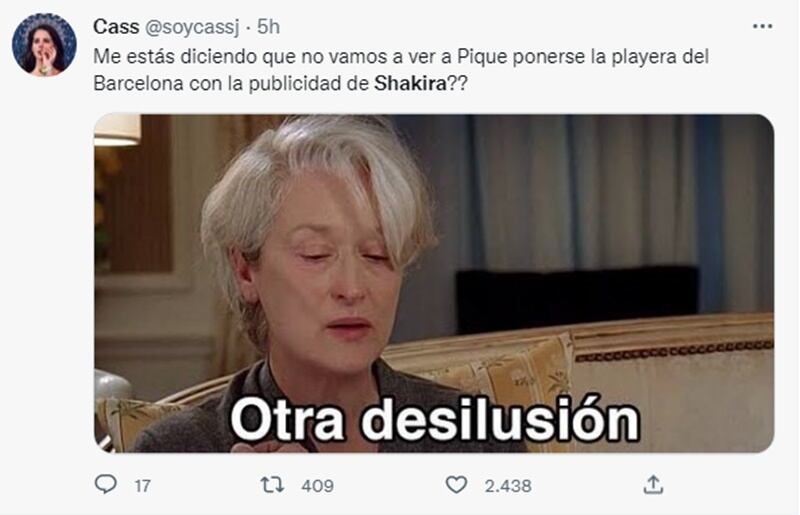800x515 pixels.
Task: Retweet using the retweet arrows icon
Action: pyautogui.click(x=272, y=484)
